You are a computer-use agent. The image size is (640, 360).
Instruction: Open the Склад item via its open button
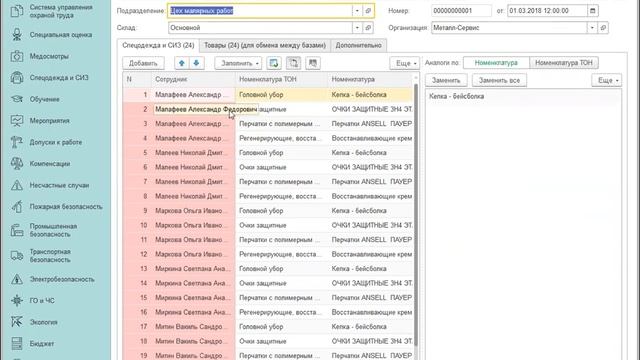point(368,28)
